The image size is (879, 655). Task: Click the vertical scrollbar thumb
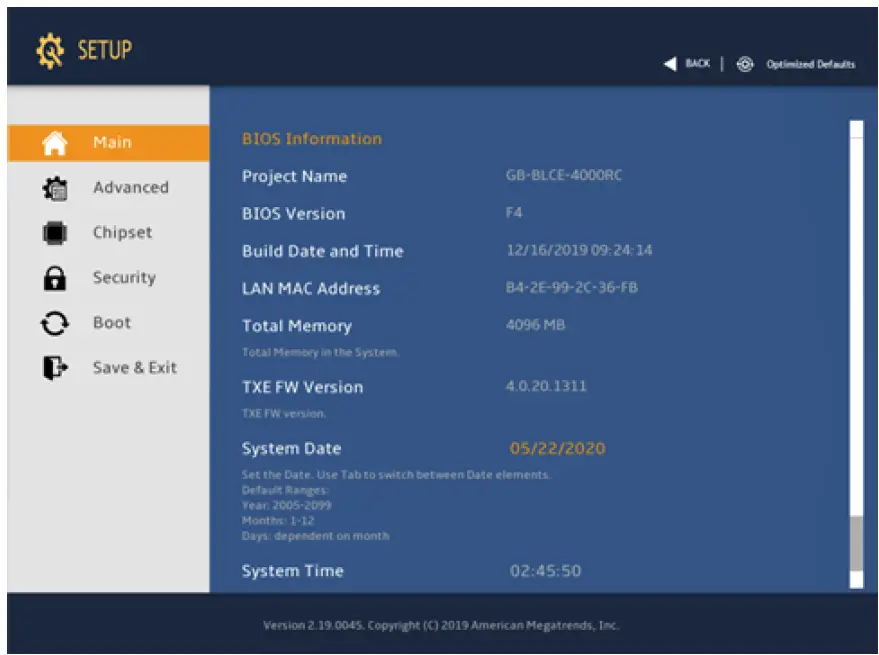click(x=855, y=544)
